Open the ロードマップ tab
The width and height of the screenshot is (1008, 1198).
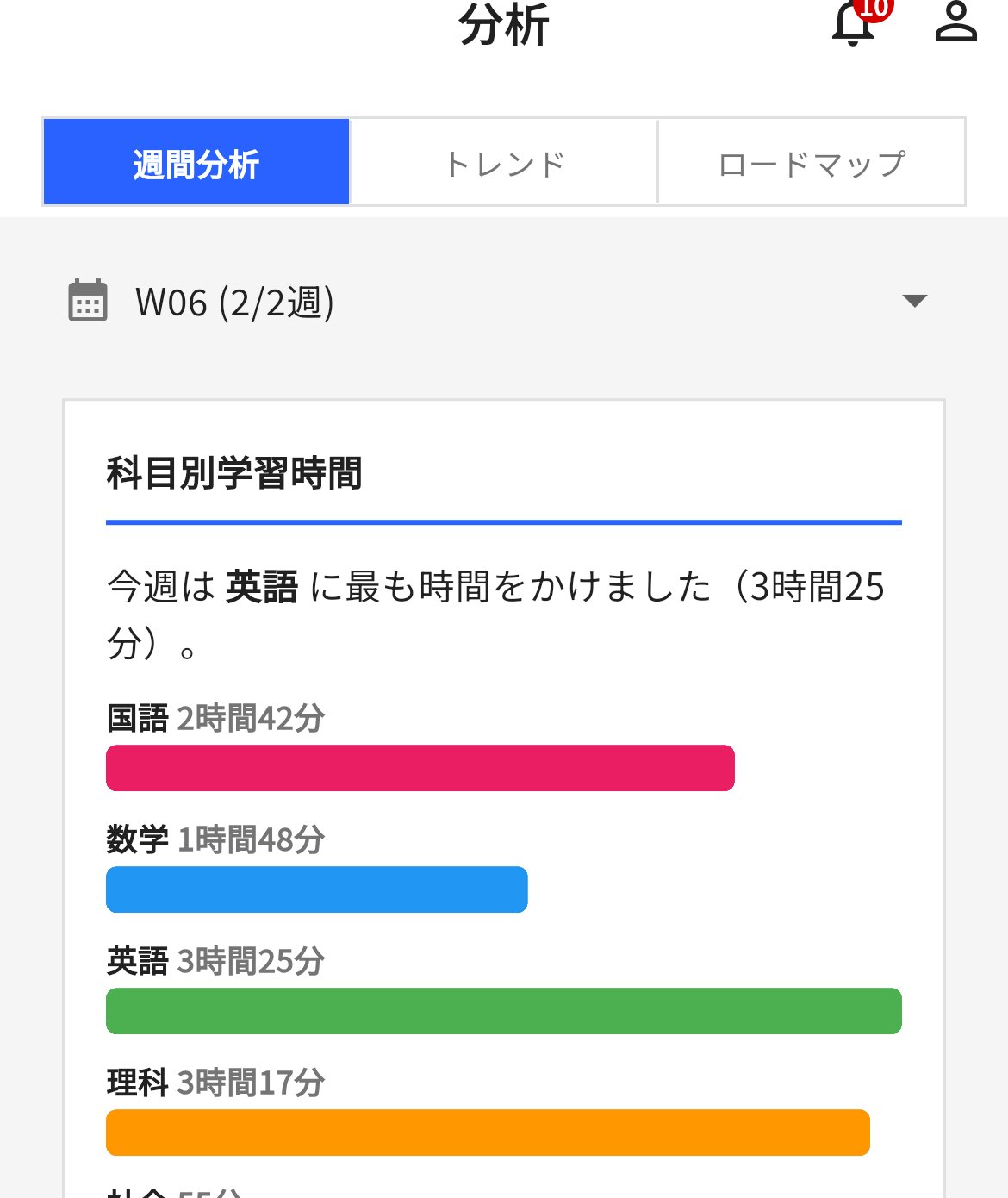(810, 161)
